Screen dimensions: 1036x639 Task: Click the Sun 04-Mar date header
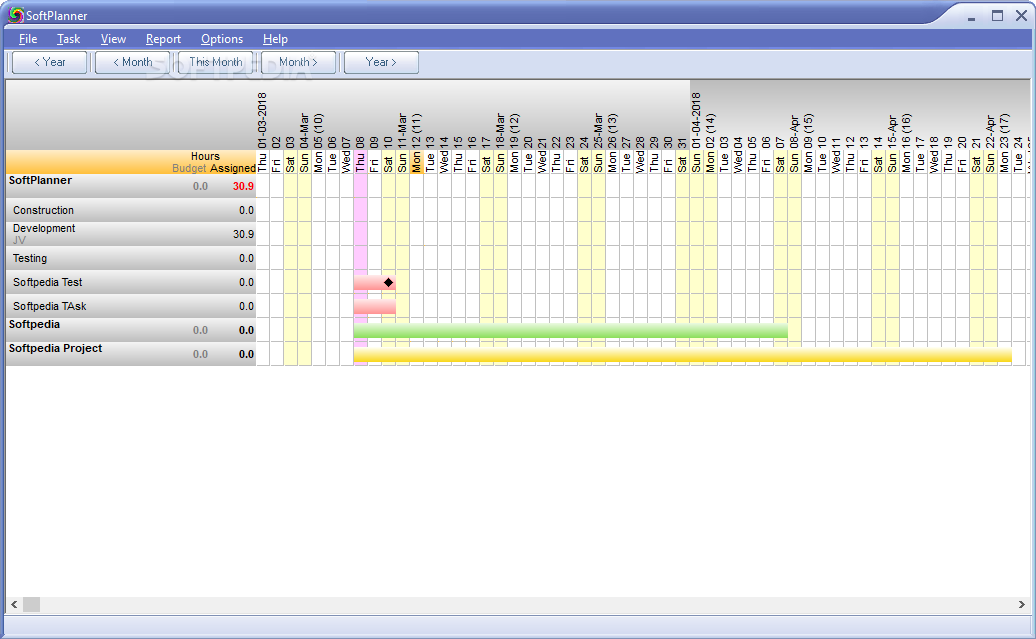point(304,143)
